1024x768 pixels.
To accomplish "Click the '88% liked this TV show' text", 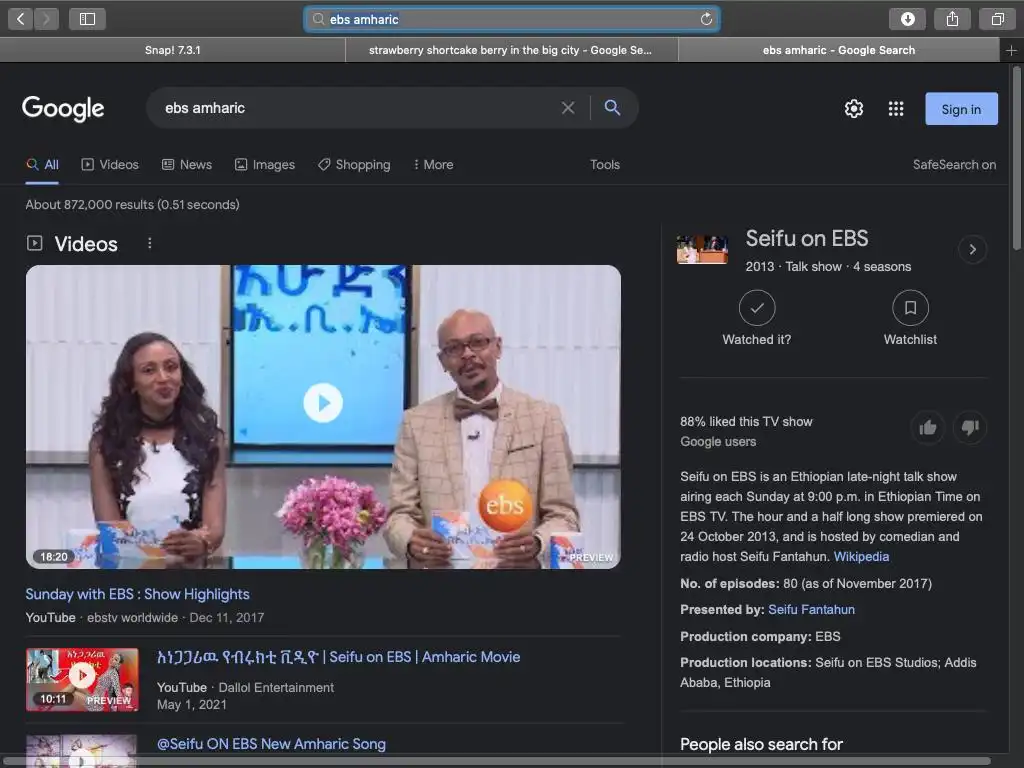I will pyautogui.click(x=746, y=422).
